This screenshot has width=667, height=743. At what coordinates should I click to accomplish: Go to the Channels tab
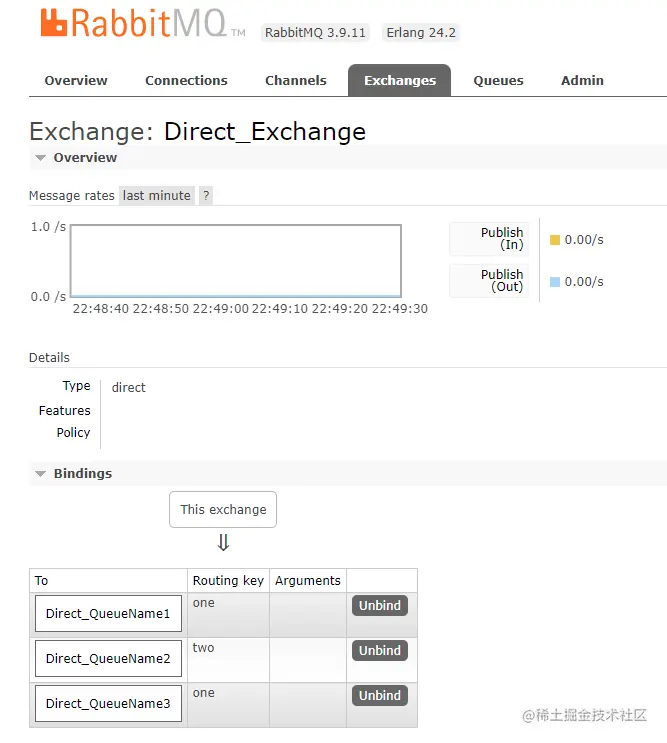coord(296,81)
